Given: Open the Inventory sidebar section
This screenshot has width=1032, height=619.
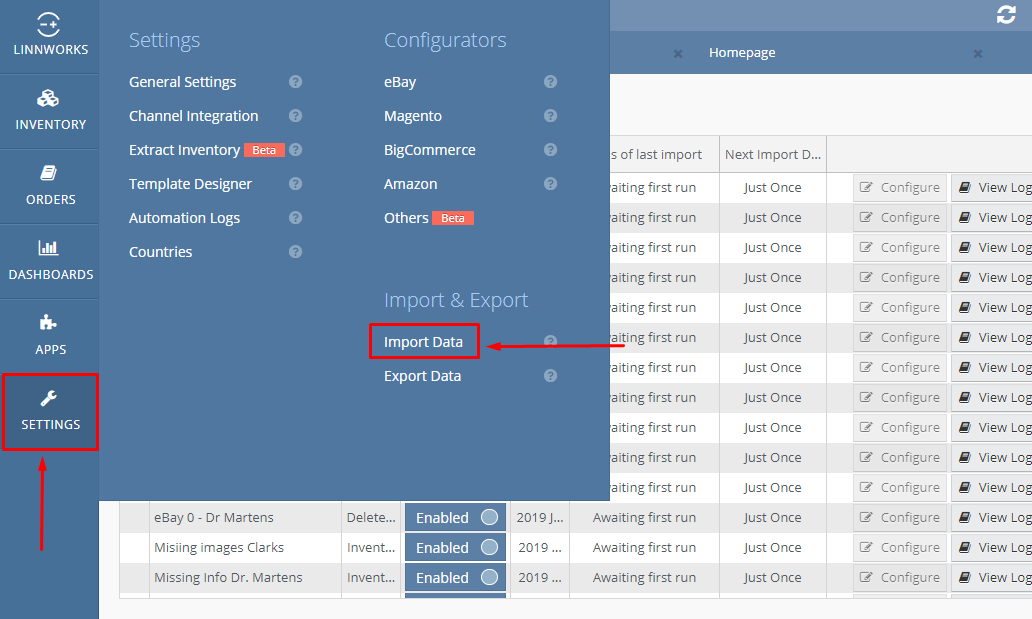Looking at the screenshot, I should [49, 111].
